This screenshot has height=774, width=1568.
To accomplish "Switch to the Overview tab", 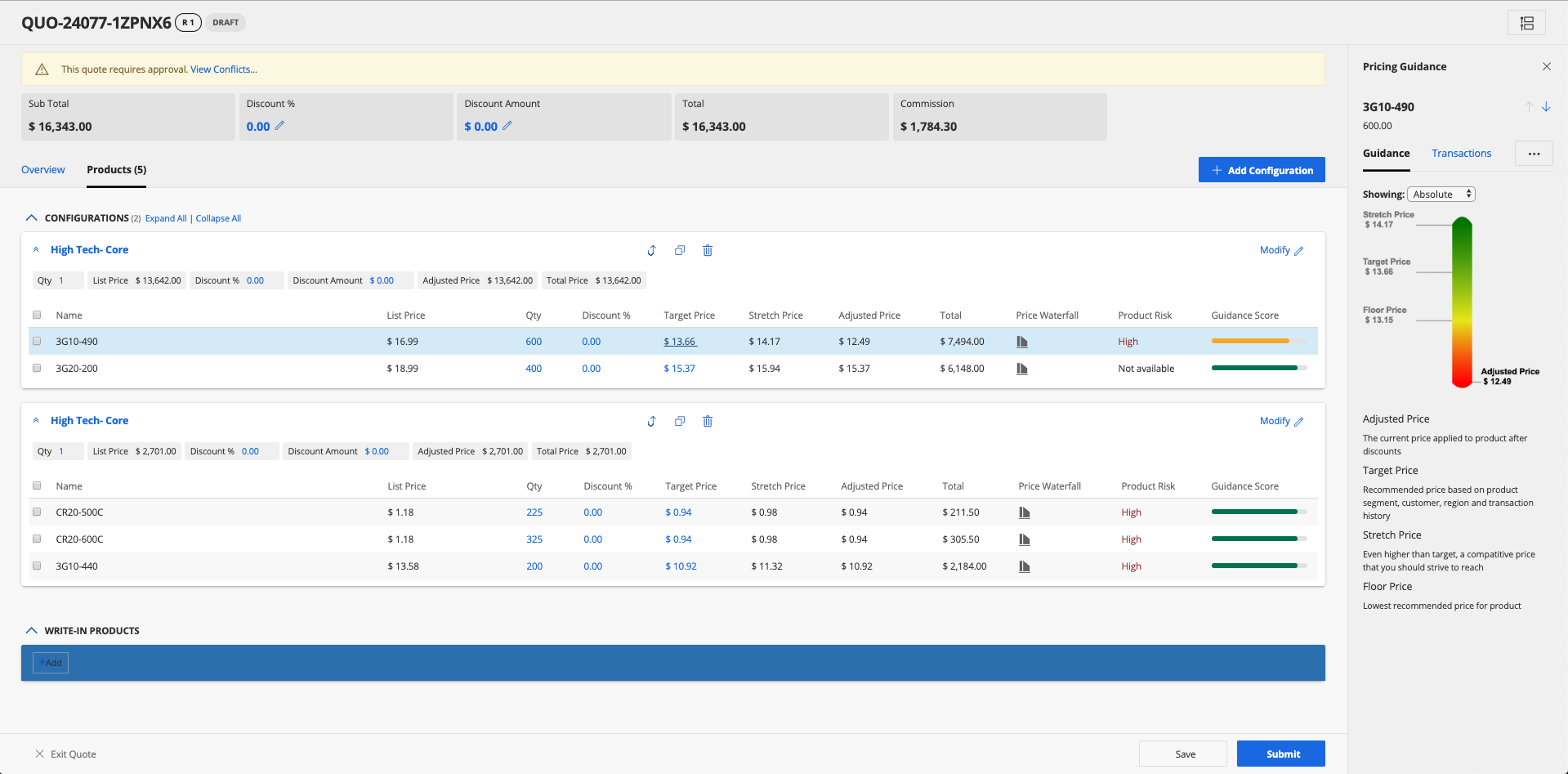I will tap(43, 170).
